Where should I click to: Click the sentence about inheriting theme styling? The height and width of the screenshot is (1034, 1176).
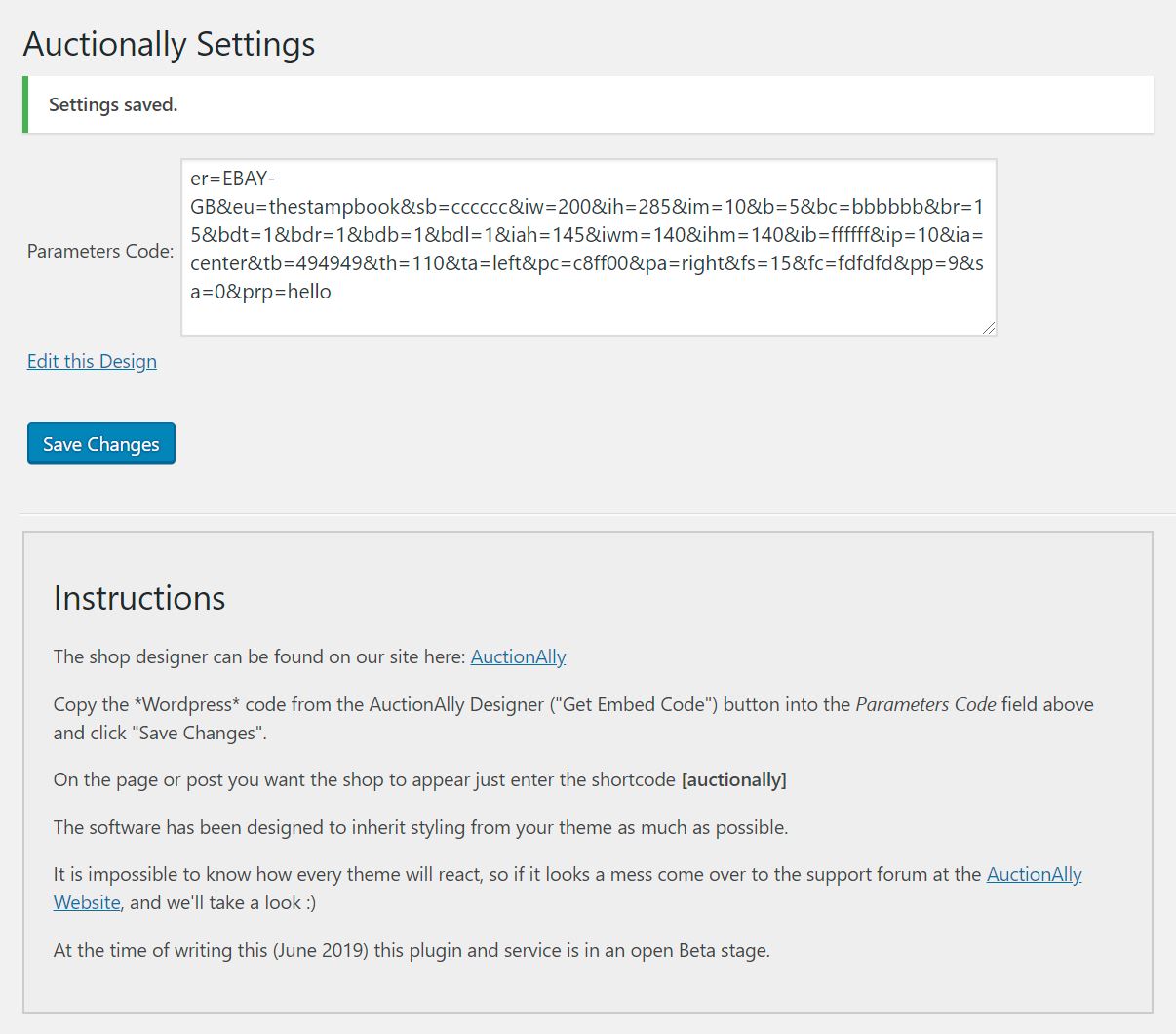coord(420,827)
